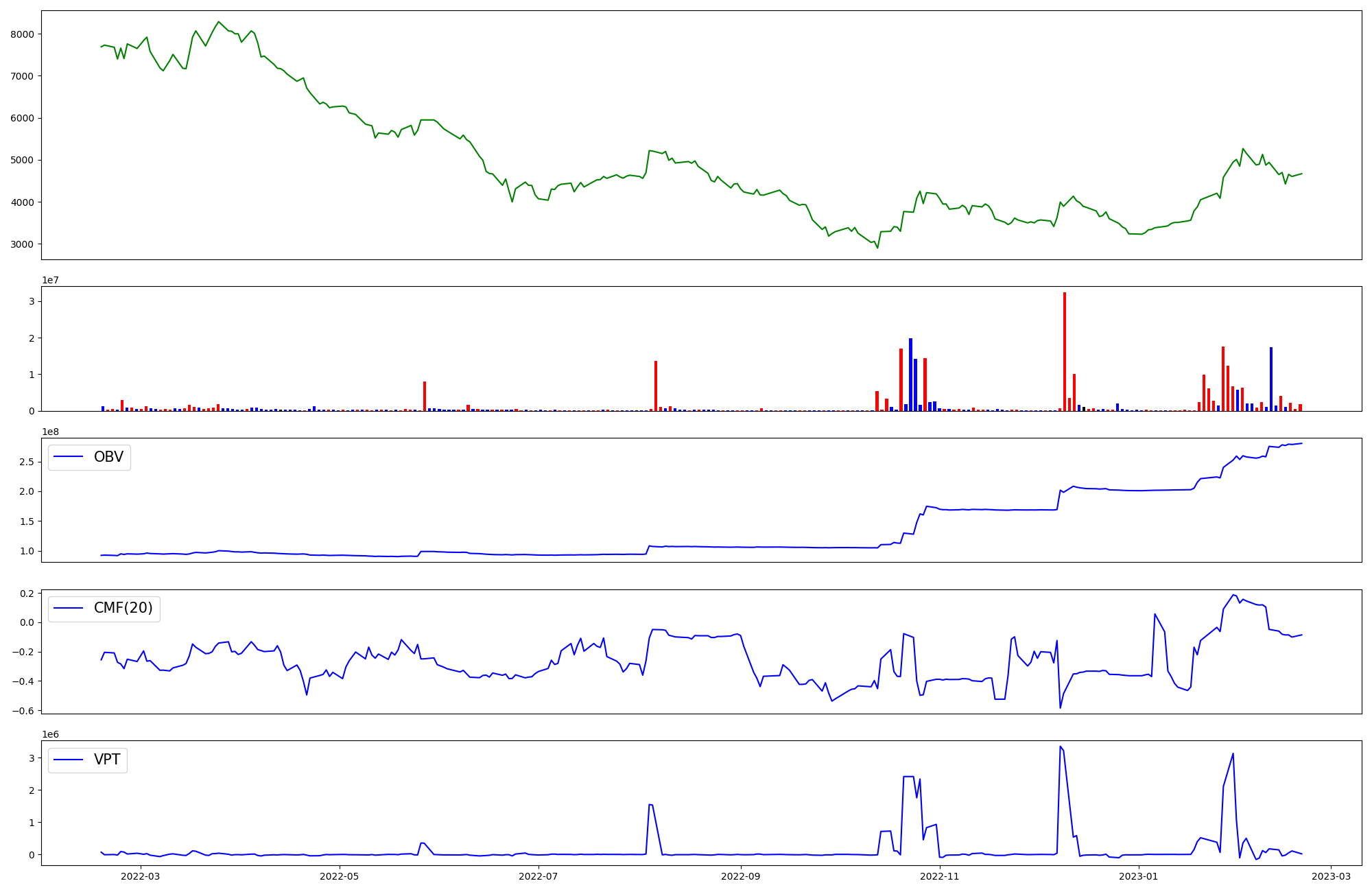
Task: Click the 2022-07 x-axis date label
Action: coord(538,876)
